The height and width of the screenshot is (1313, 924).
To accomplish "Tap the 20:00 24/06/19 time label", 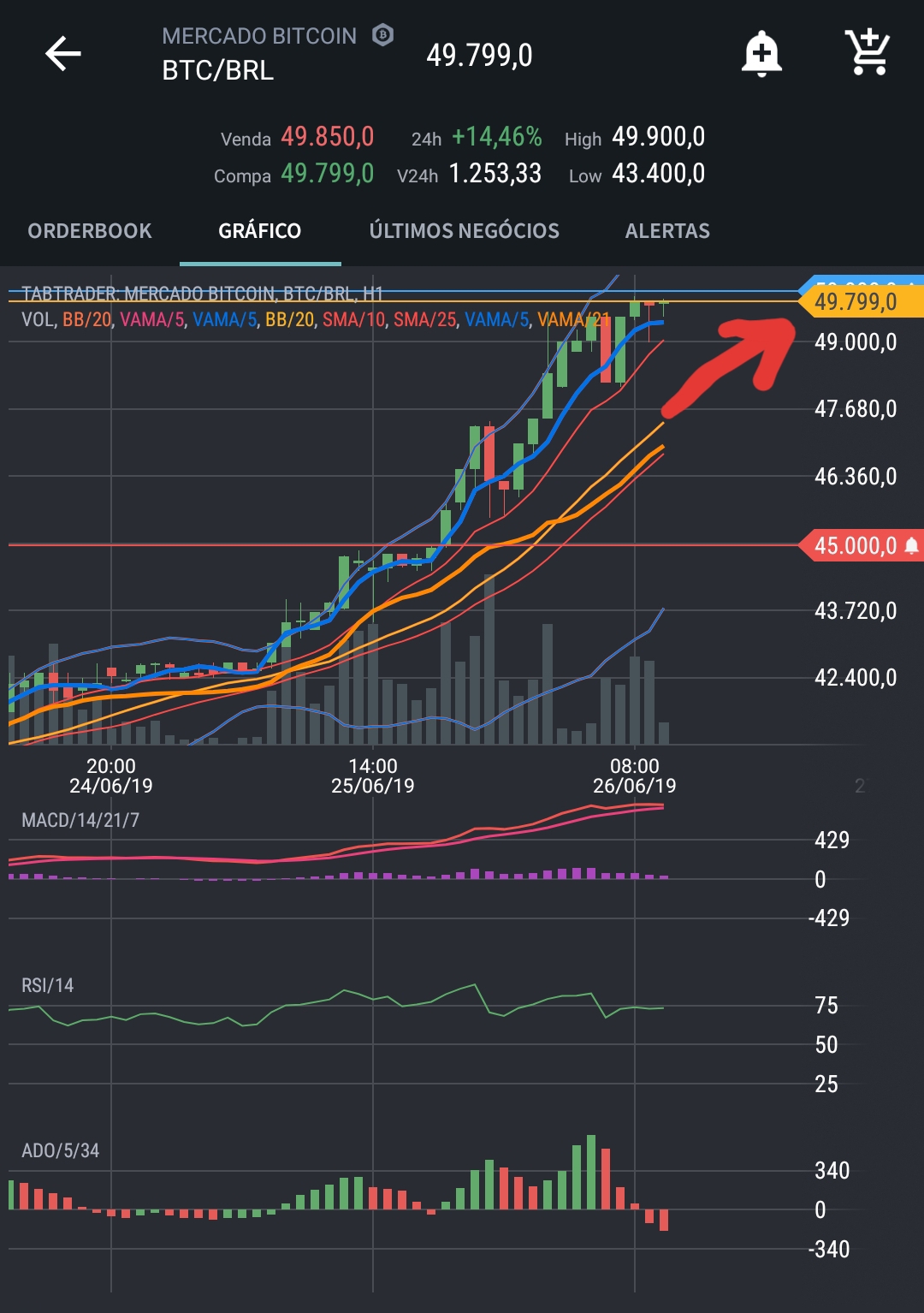I will coord(111,776).
